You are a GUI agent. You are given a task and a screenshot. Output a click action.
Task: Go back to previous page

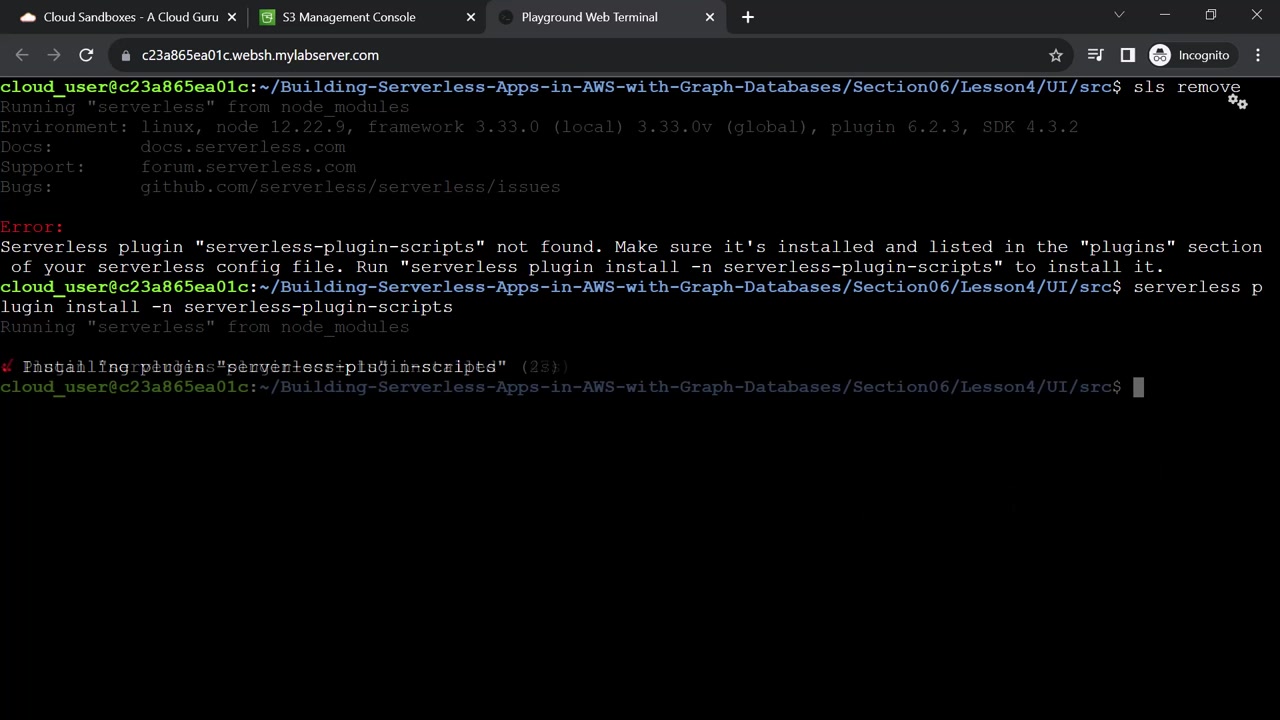pos(22,55)
